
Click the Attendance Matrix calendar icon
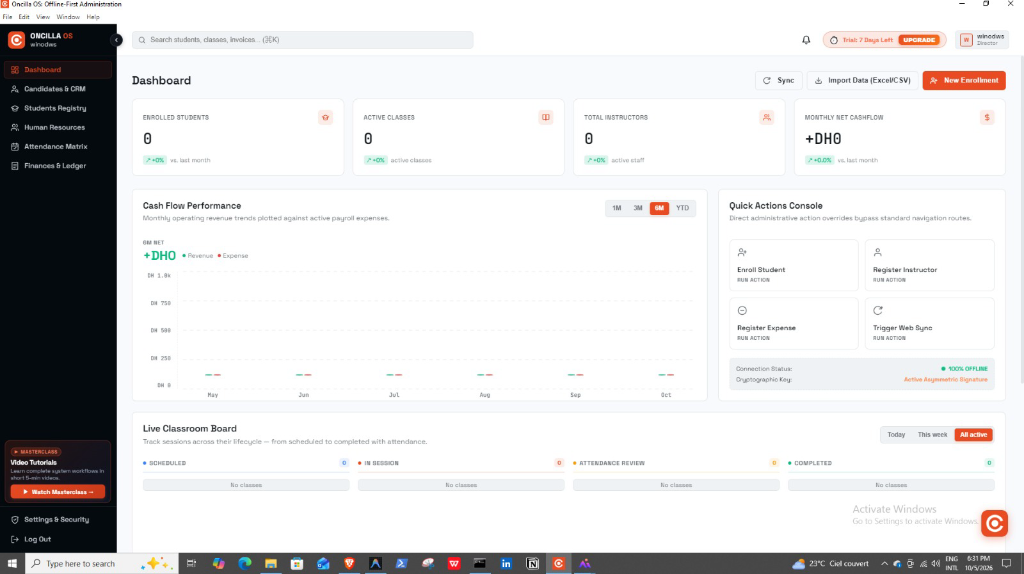(15, 147)
